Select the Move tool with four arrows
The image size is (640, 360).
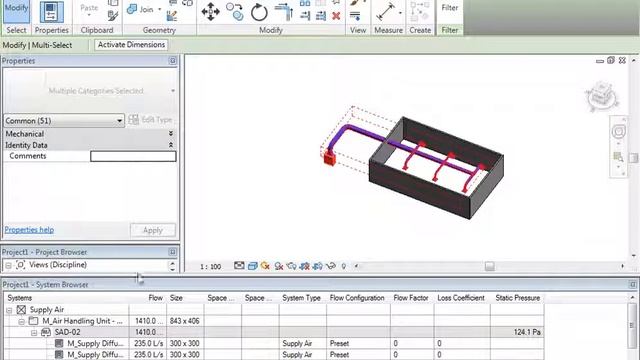tap(211, 12)
